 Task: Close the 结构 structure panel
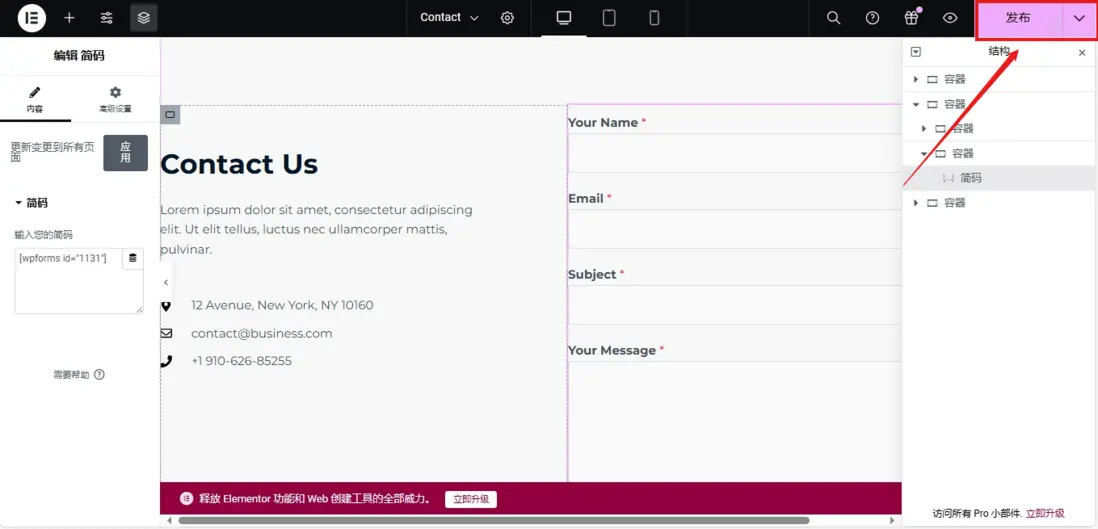point(1082,53)
